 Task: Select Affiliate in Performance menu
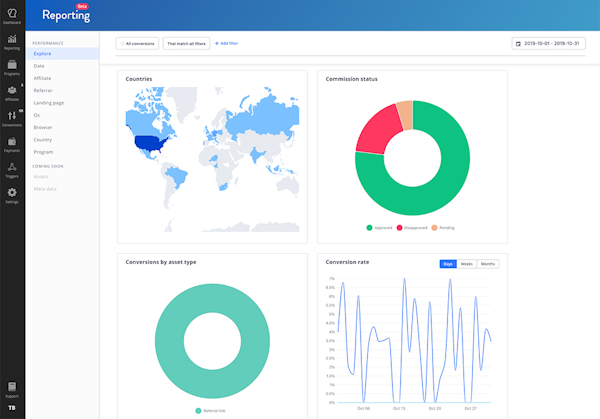[43, 77]
